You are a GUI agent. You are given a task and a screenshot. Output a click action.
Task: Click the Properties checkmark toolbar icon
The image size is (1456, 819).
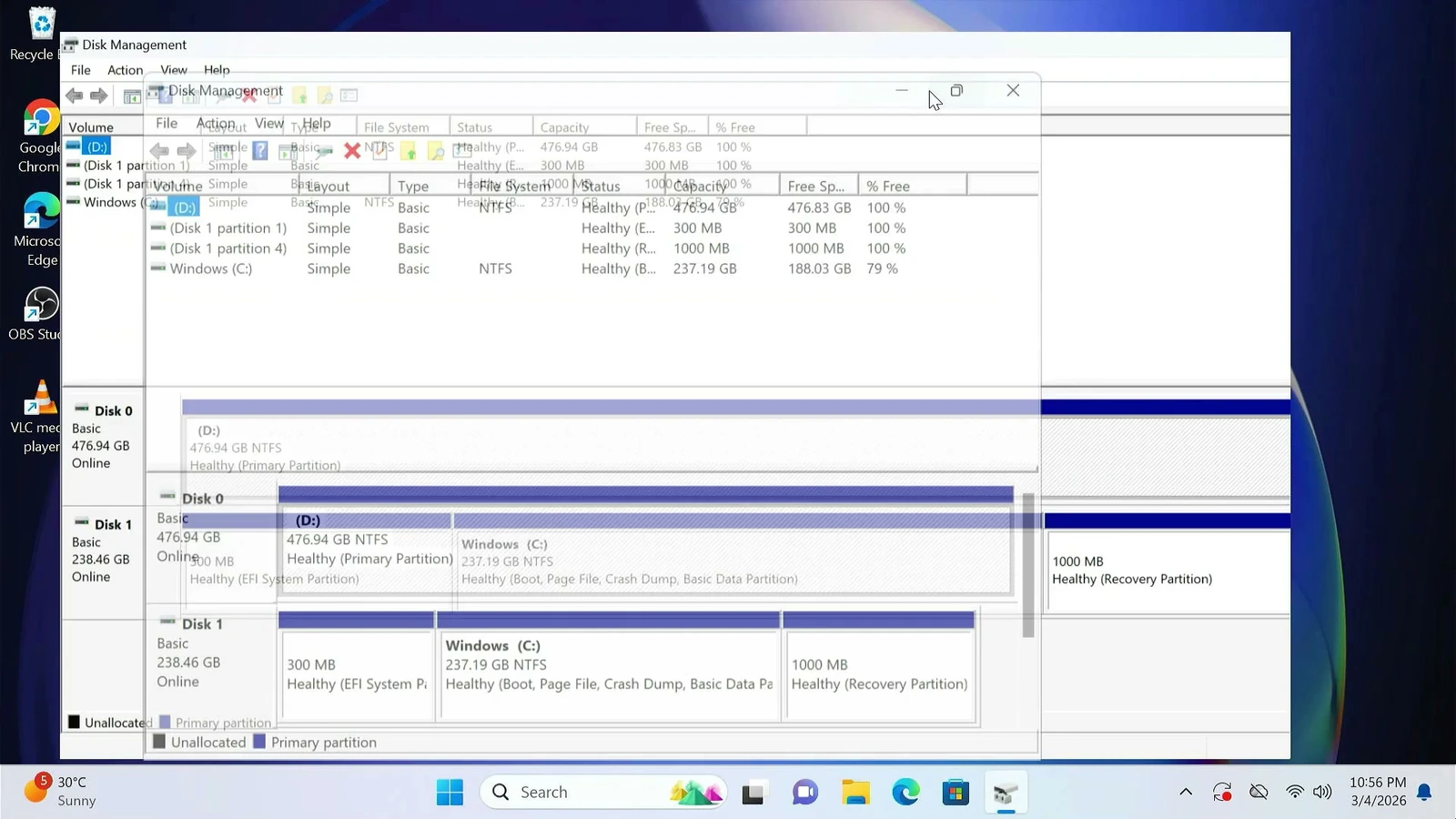tap(379, 151)
